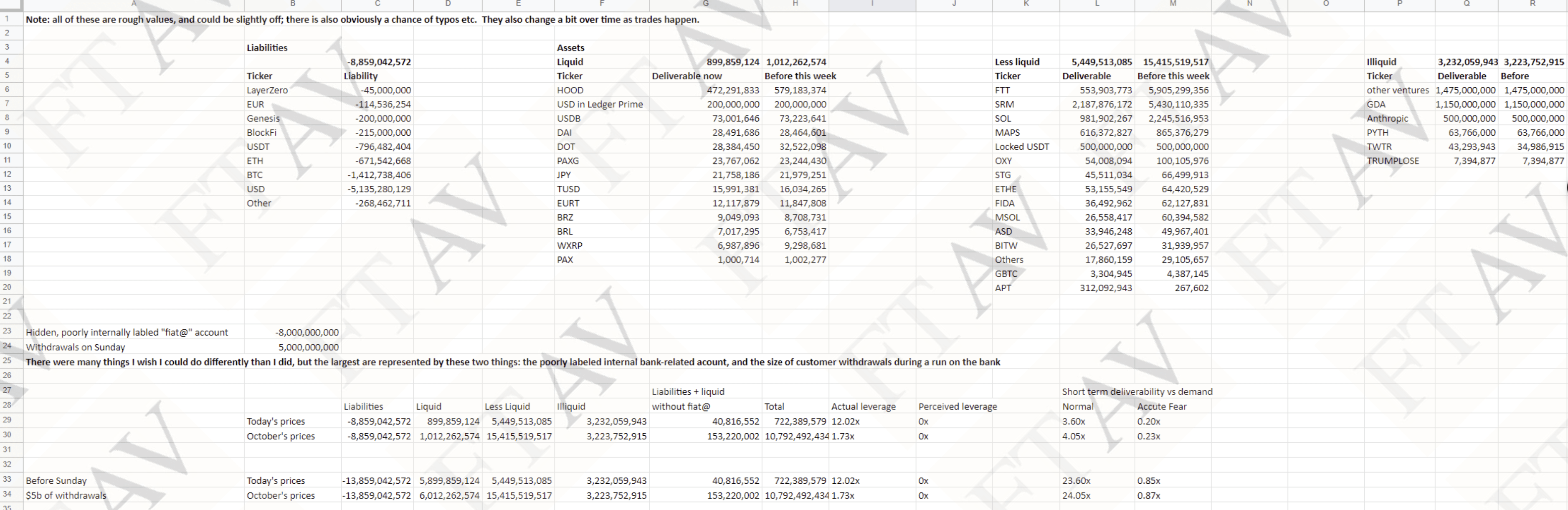
Task: Click the note about rough values in row 1
Action: [x=362, y=20]
